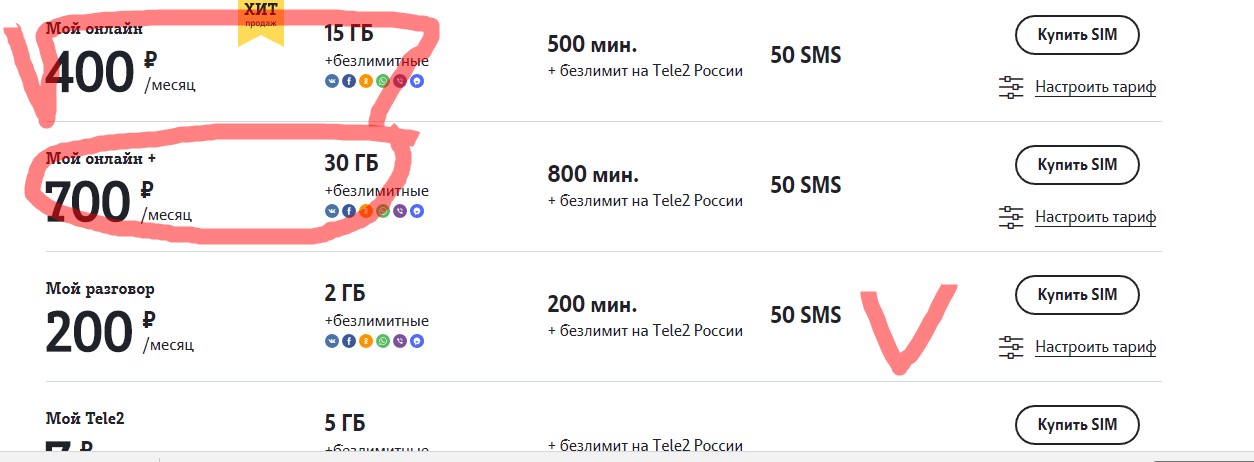Click the sliders icon in the Мой онлайн + row

point(1012,216)
